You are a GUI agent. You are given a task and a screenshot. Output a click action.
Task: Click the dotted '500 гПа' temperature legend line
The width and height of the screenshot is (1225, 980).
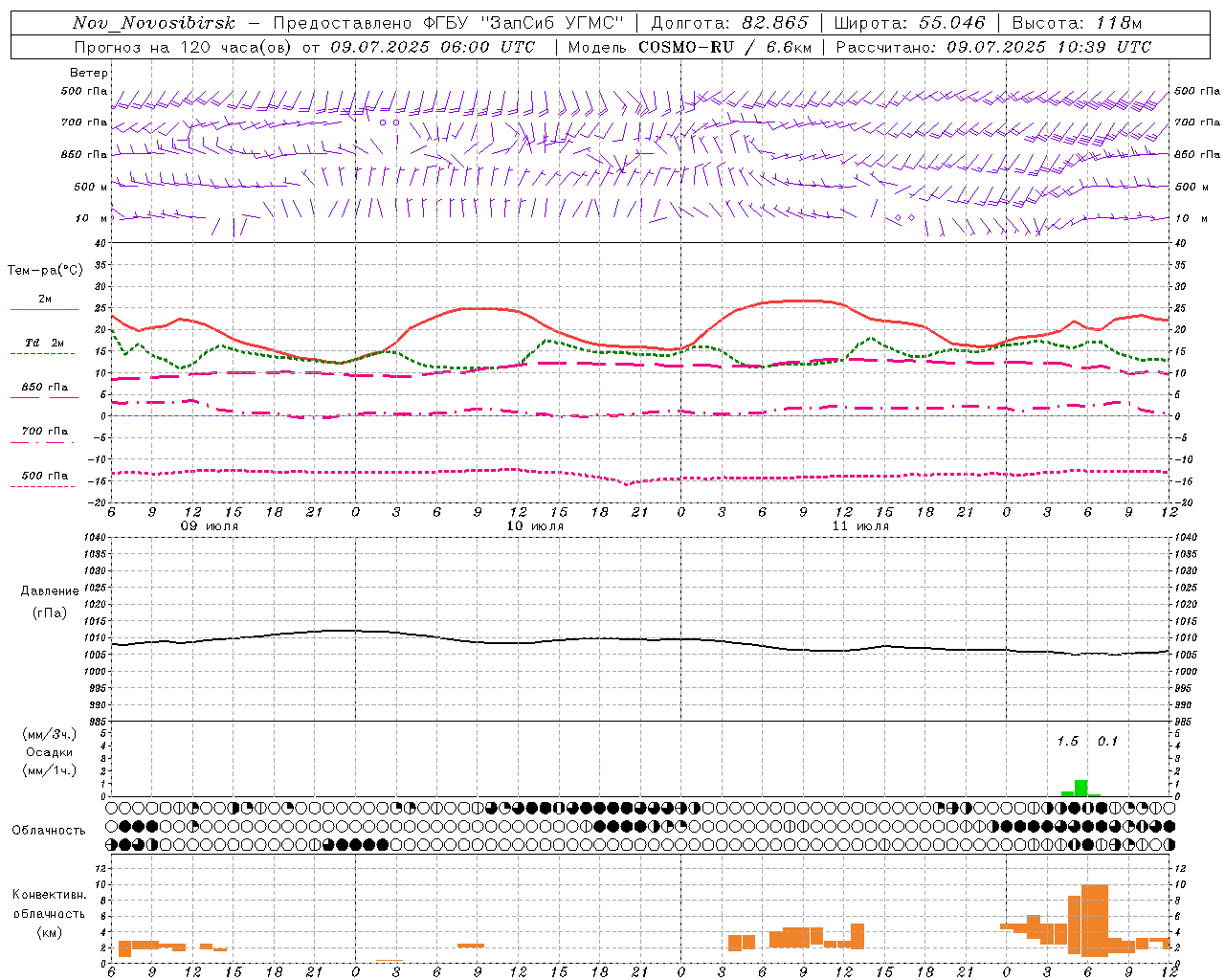point(42,486)
